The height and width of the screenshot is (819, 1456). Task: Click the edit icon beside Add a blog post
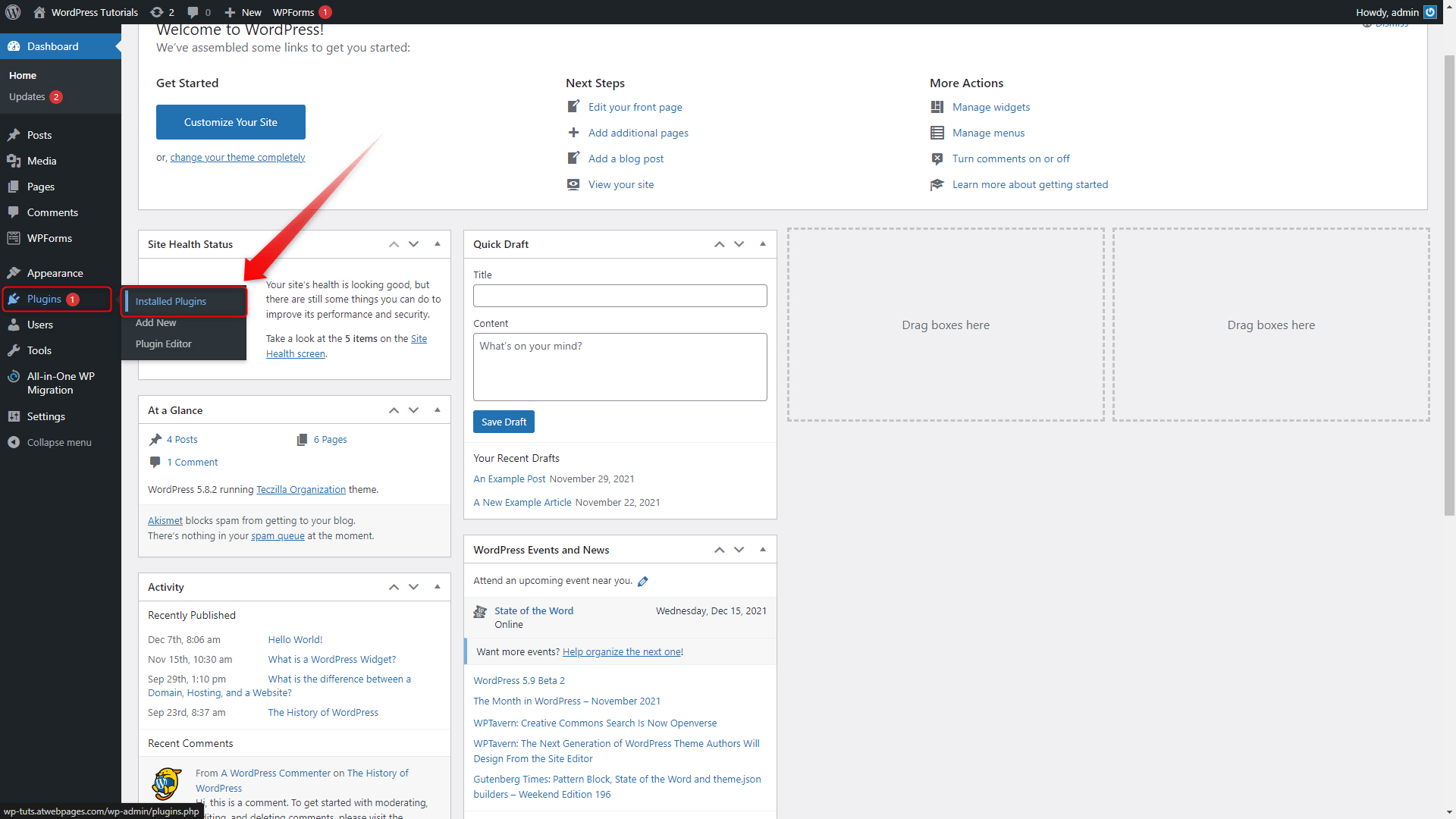point(573,158)
